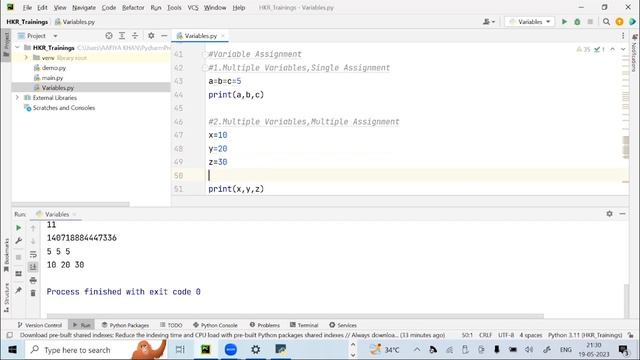Screen dimensions: 640x360
Task: Open Search Everywhere magnifier icon
Action: coord(606,22)
